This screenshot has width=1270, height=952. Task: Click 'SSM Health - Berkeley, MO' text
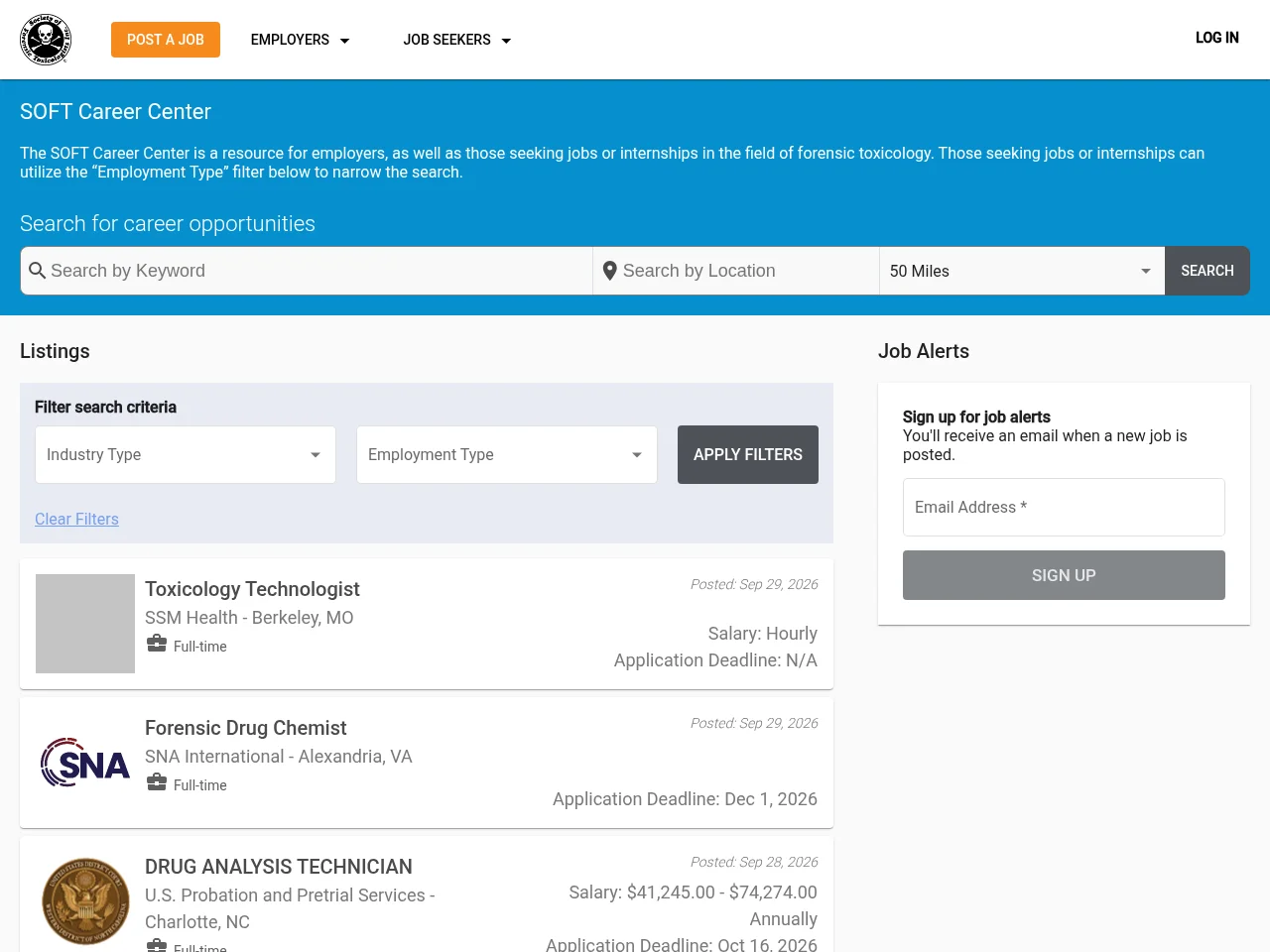click(249, 618)
